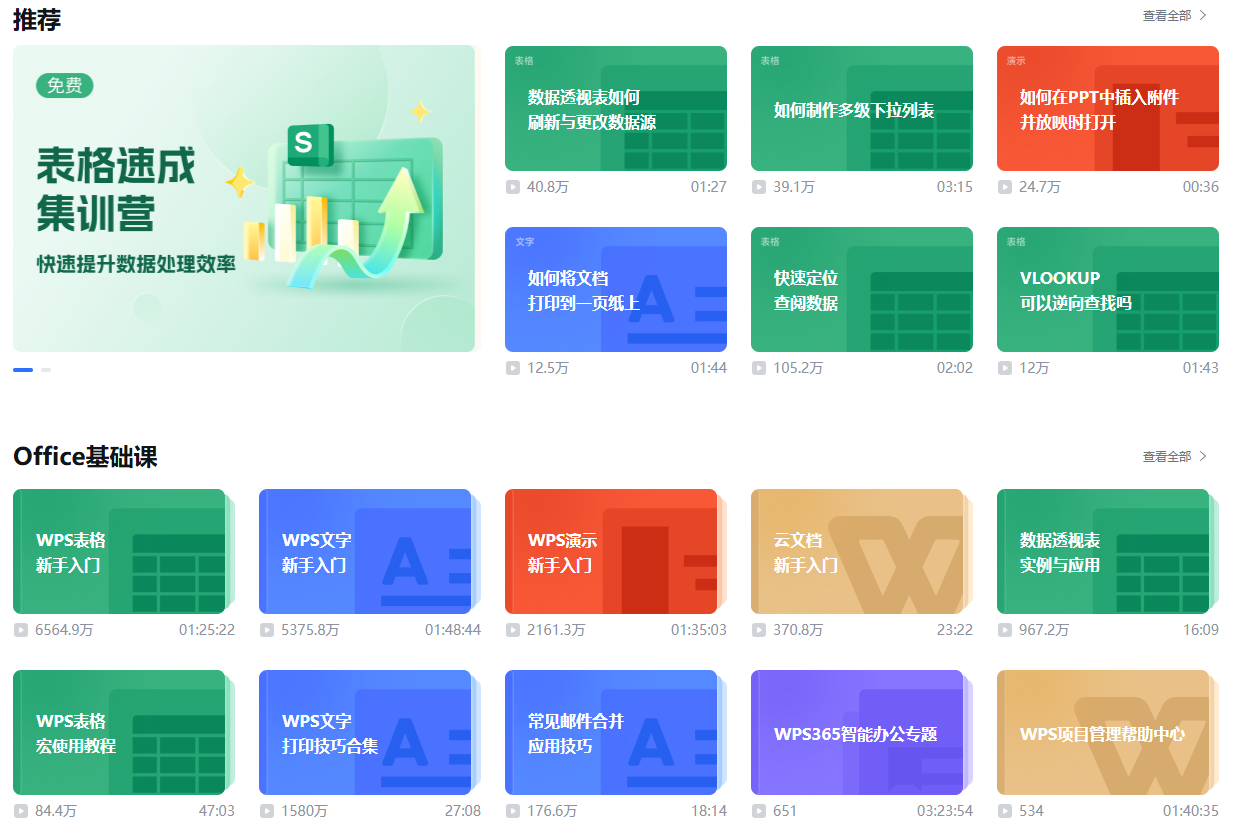This screenshot has height=830, width=1233.
Task: Open the 如何将文档打印到一页纸上 video
Action: [x=615, y=290]
